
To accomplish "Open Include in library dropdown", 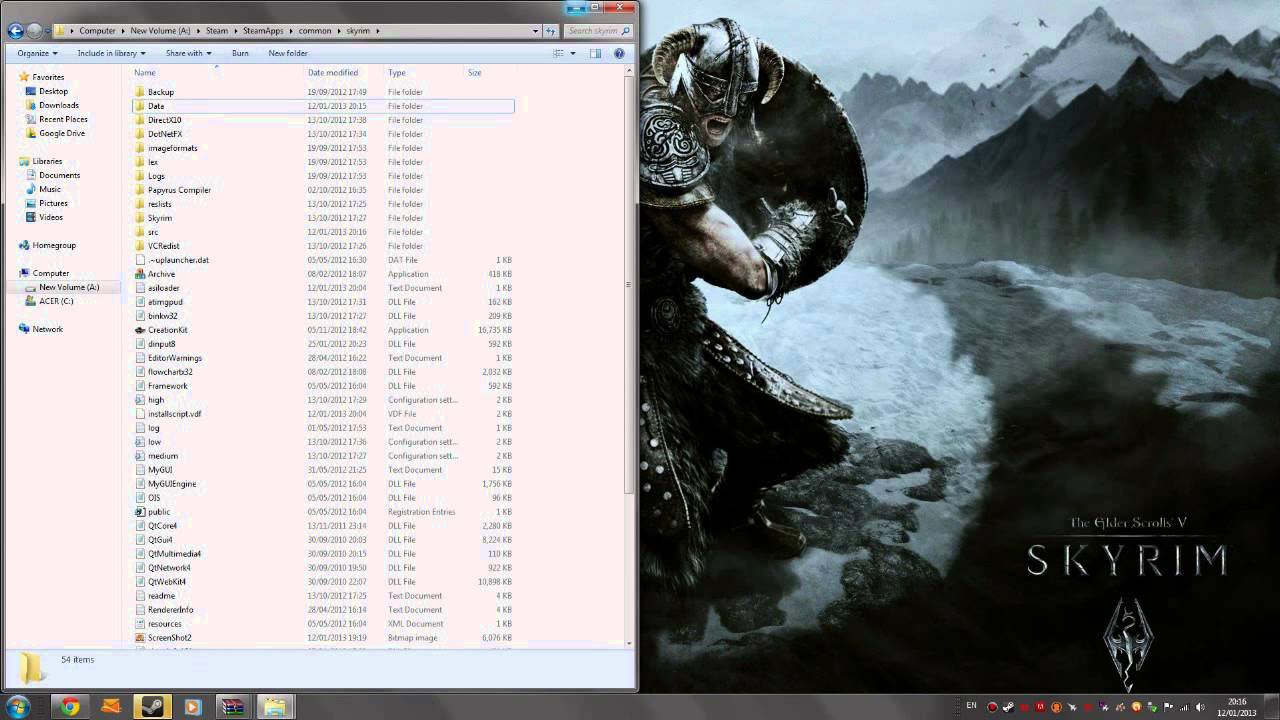I will tap(111, 53).
